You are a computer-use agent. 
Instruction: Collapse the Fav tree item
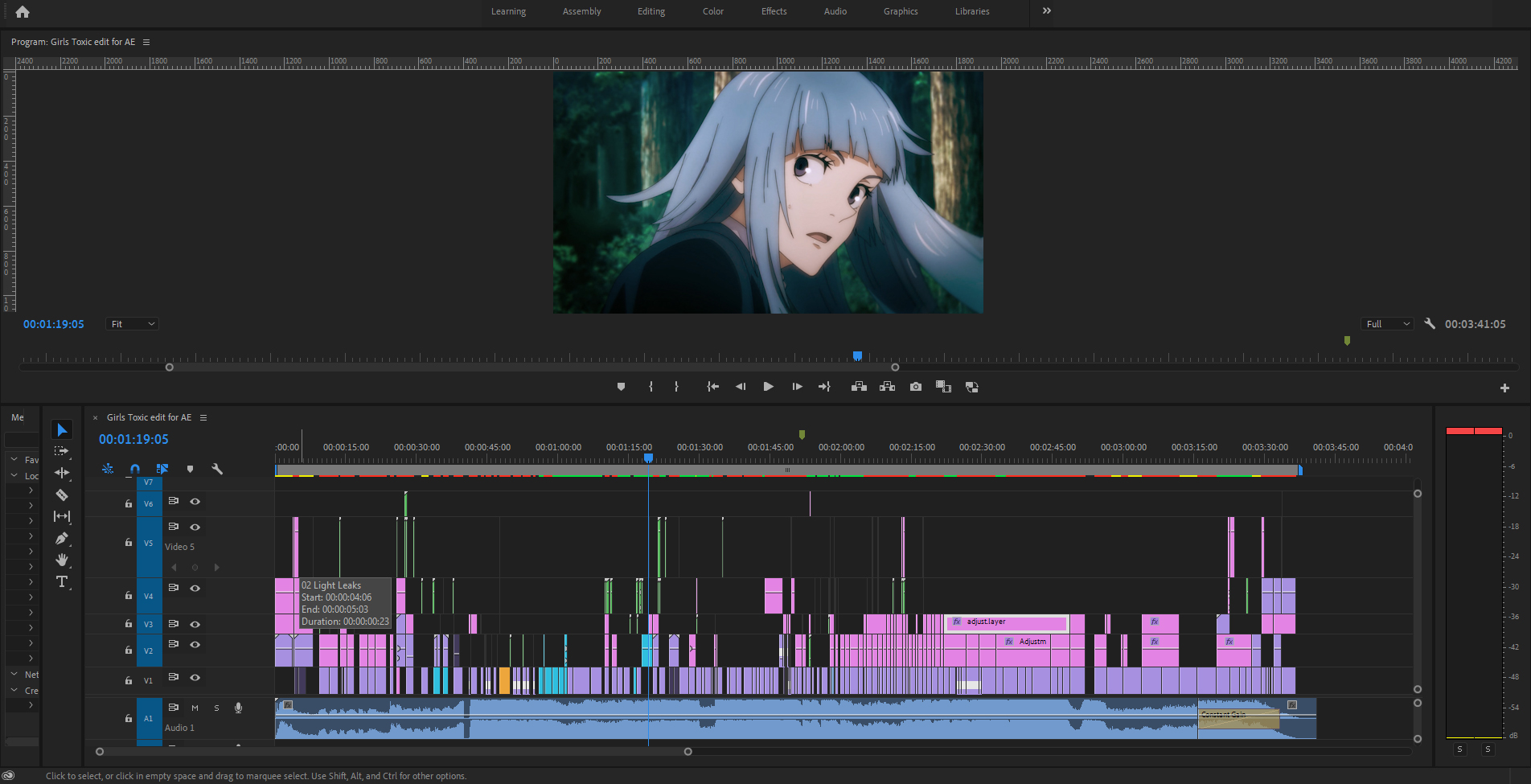pyautogui.click(x=14, y=459)
